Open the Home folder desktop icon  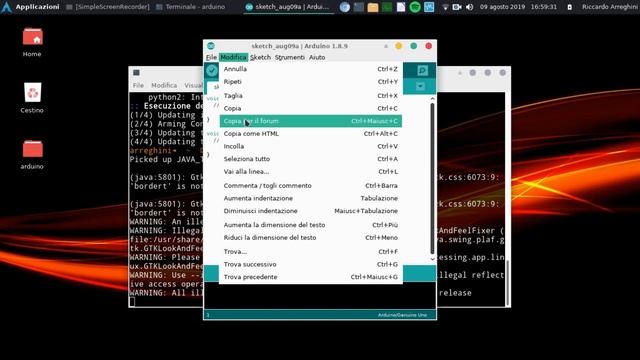coord(32,42)
